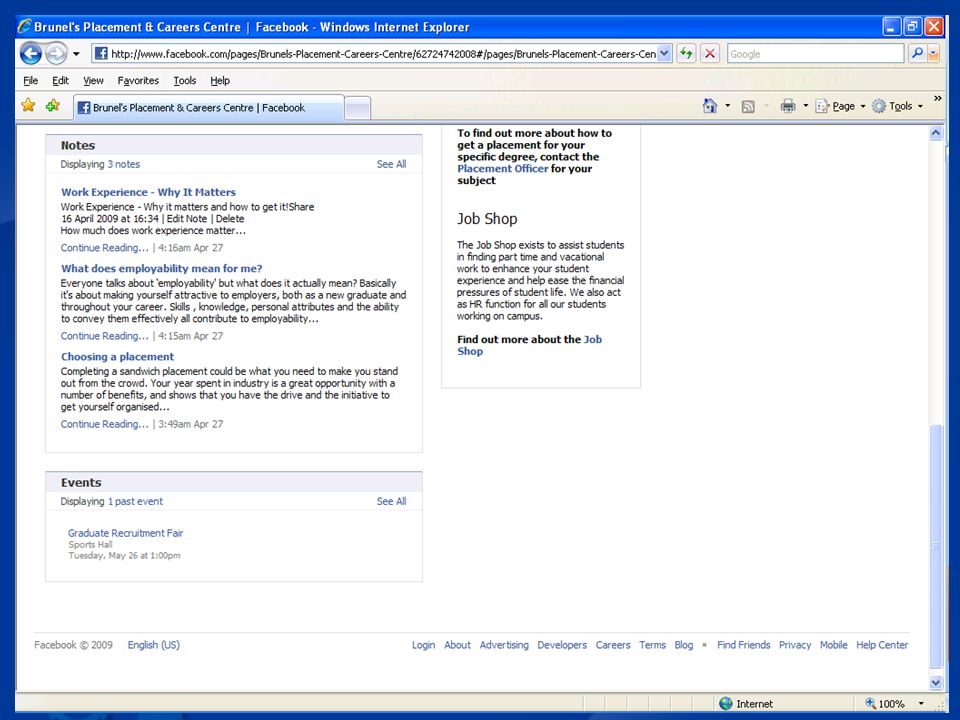Click the Advertising footer link
This screenshot has width=960, height=720.
[x=504, y=645]
